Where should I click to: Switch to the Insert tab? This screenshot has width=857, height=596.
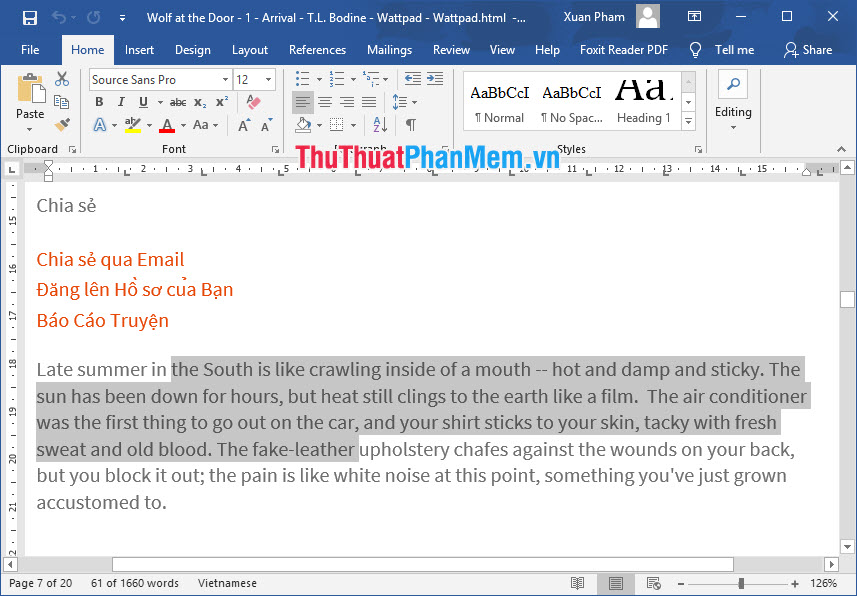pyautogui.click(x=139, y=49)
